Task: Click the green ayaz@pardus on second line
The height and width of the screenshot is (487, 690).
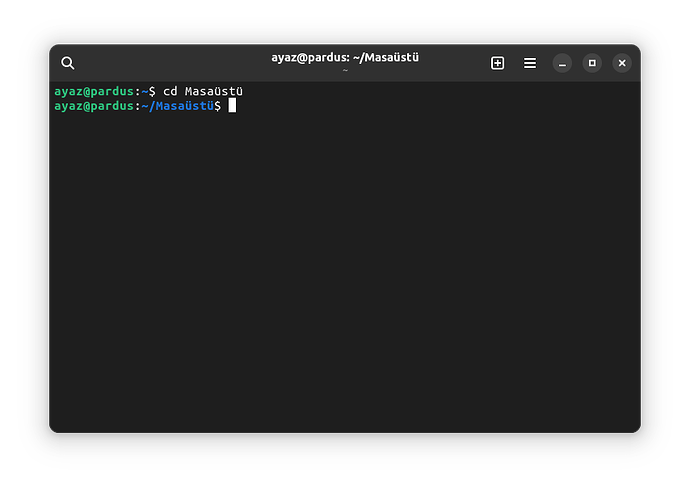Action: click(93, 105)
